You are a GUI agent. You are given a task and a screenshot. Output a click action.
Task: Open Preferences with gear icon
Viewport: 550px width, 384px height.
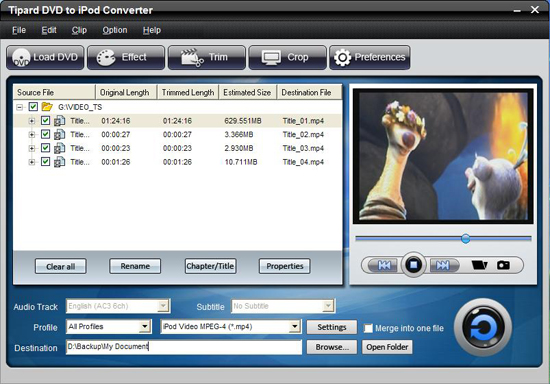370,57
